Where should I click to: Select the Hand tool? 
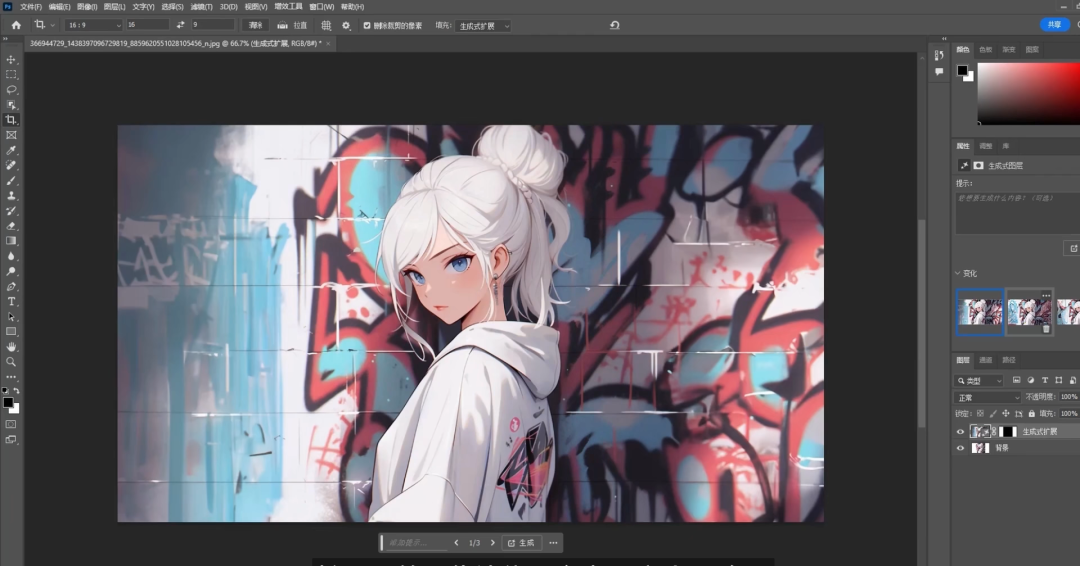[12, 346]
